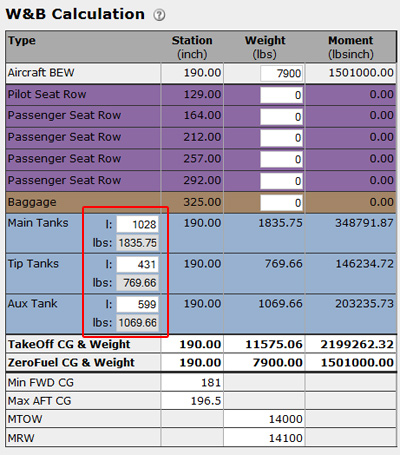
Task: Click zero fuel weight value 7900.00
Action: [277, 363]
